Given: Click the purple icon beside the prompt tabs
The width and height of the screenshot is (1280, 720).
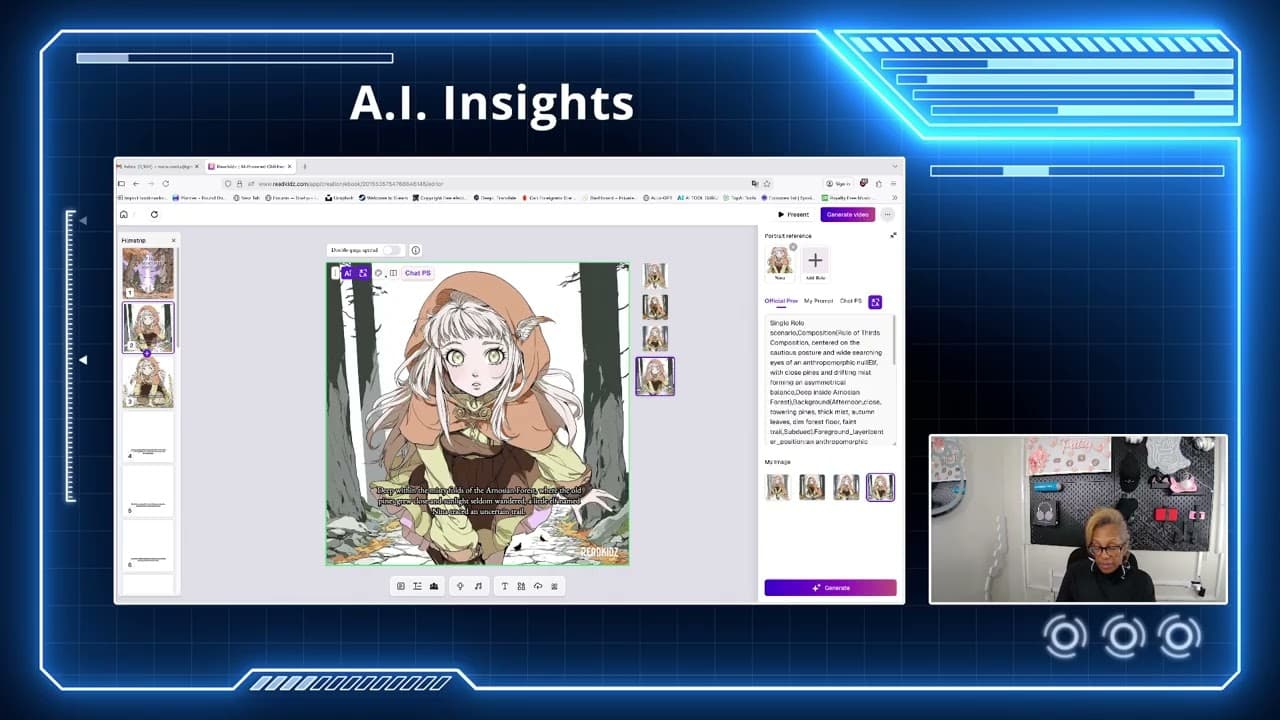Looking at the screenshot, I should [875, 302].
